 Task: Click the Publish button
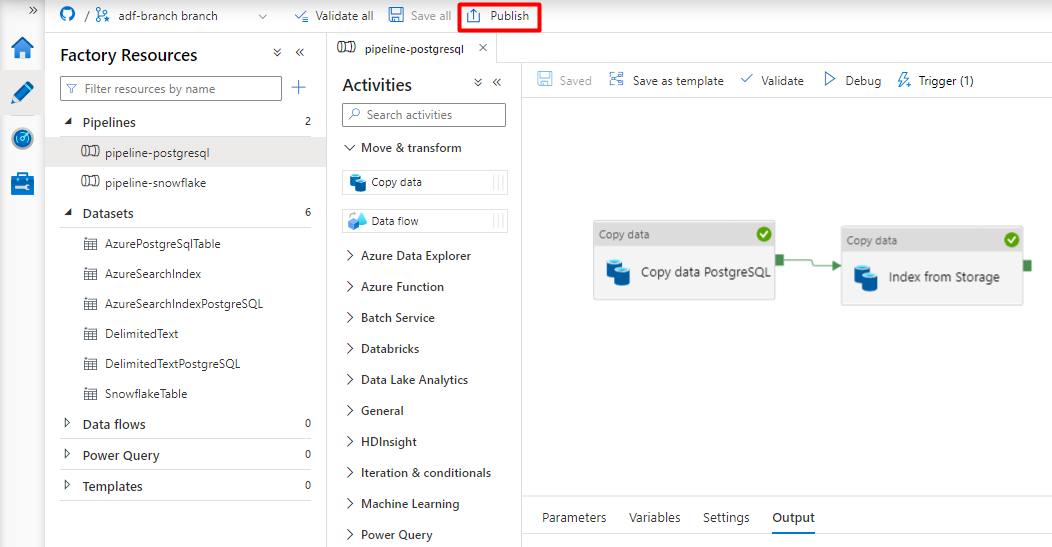point(498,15)
